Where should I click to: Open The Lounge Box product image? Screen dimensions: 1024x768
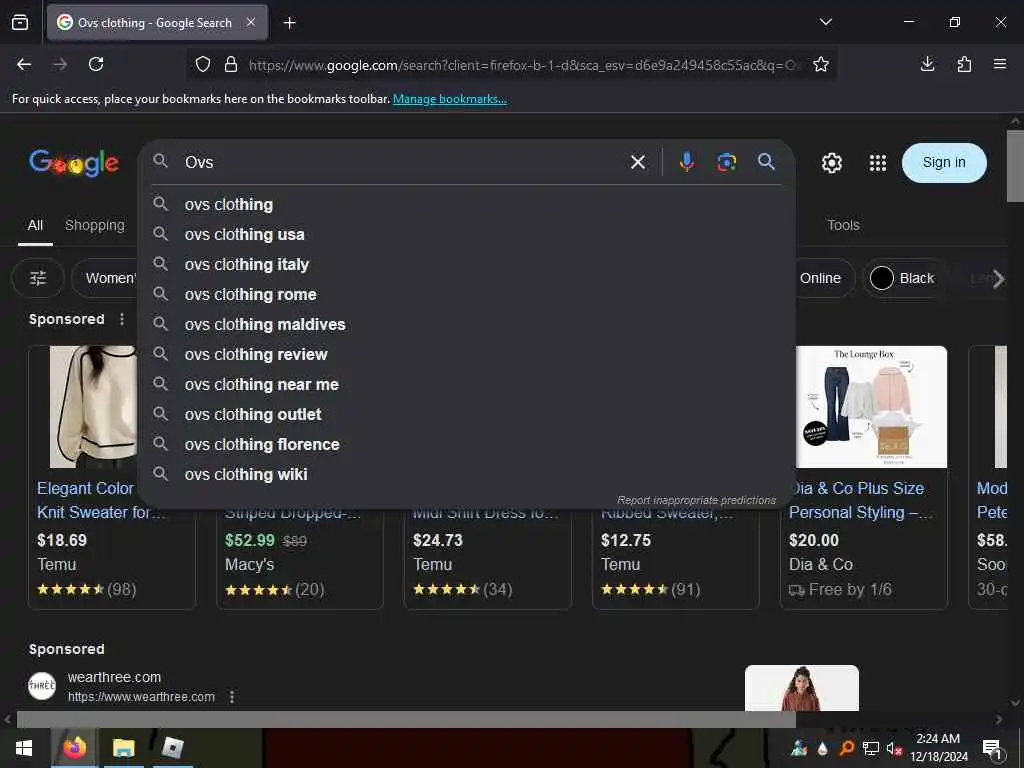tap(871, 407)
